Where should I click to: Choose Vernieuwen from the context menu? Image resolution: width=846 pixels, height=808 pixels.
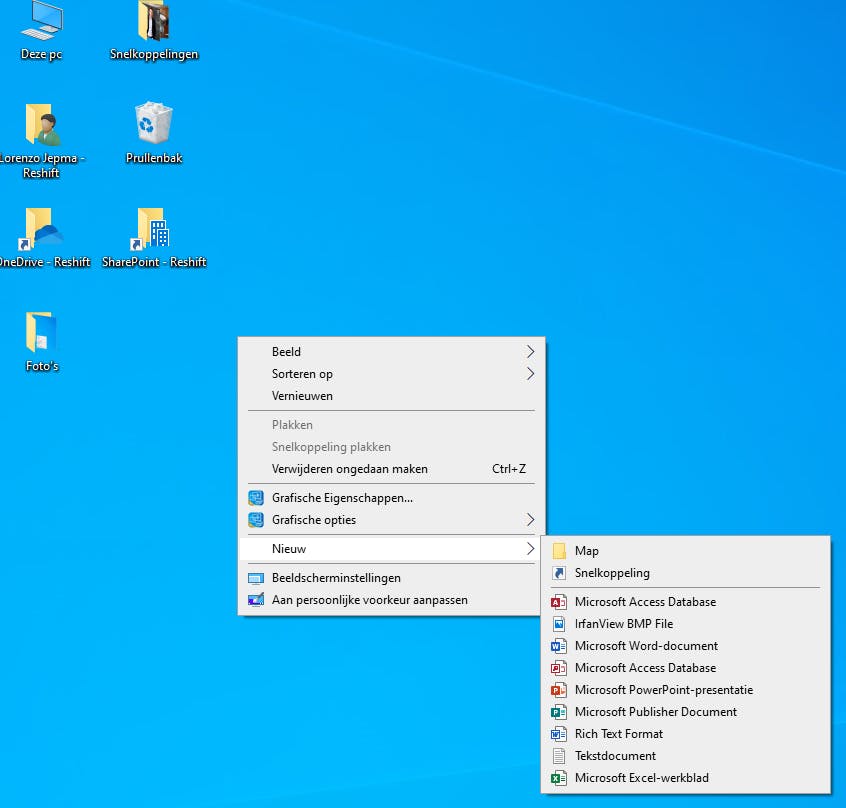pos(302,396)
